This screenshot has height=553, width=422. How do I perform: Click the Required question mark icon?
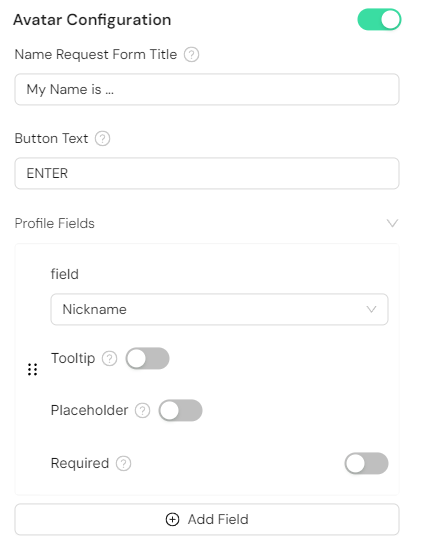(124, 463)
